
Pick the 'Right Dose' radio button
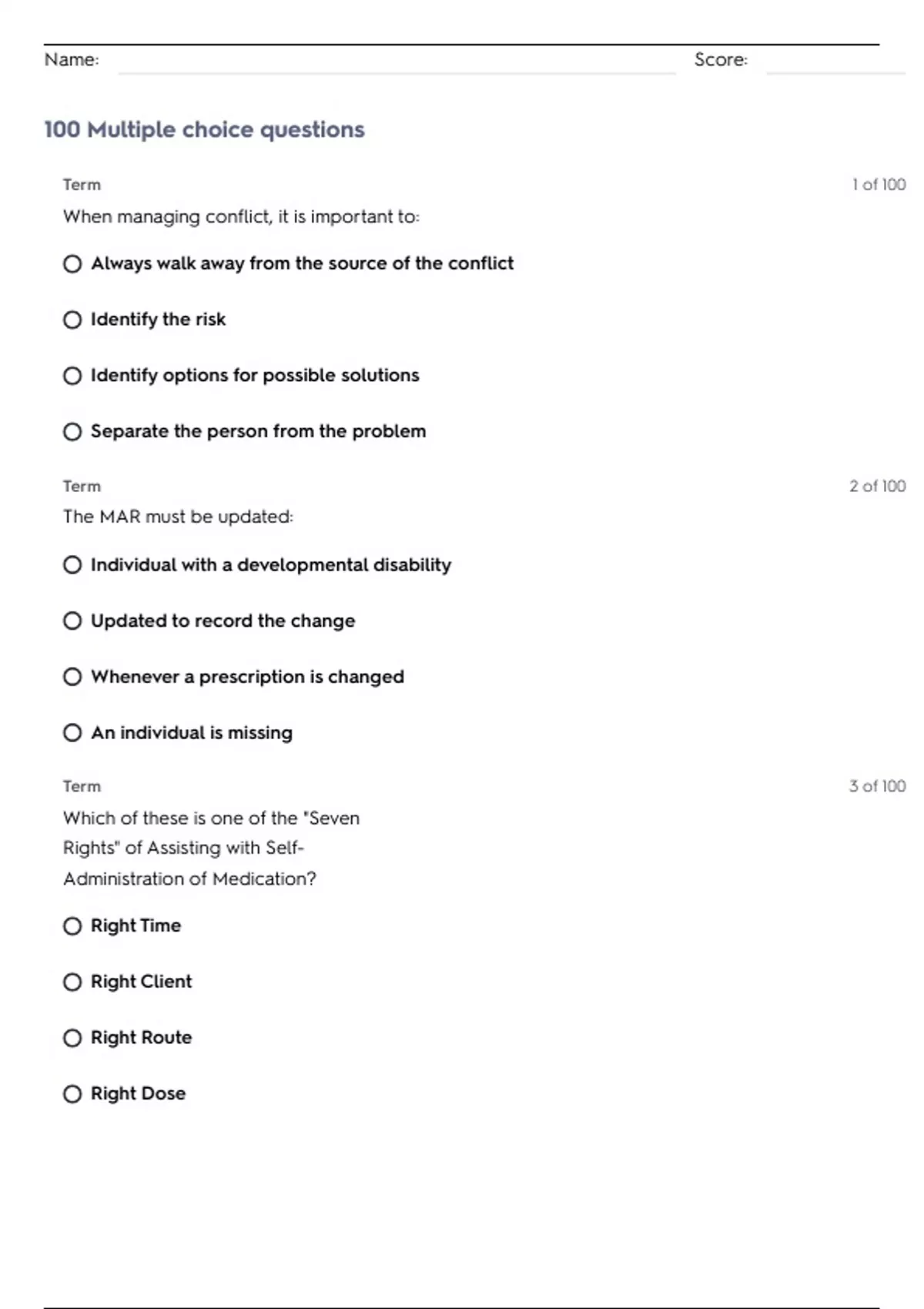click(72, 1094)
